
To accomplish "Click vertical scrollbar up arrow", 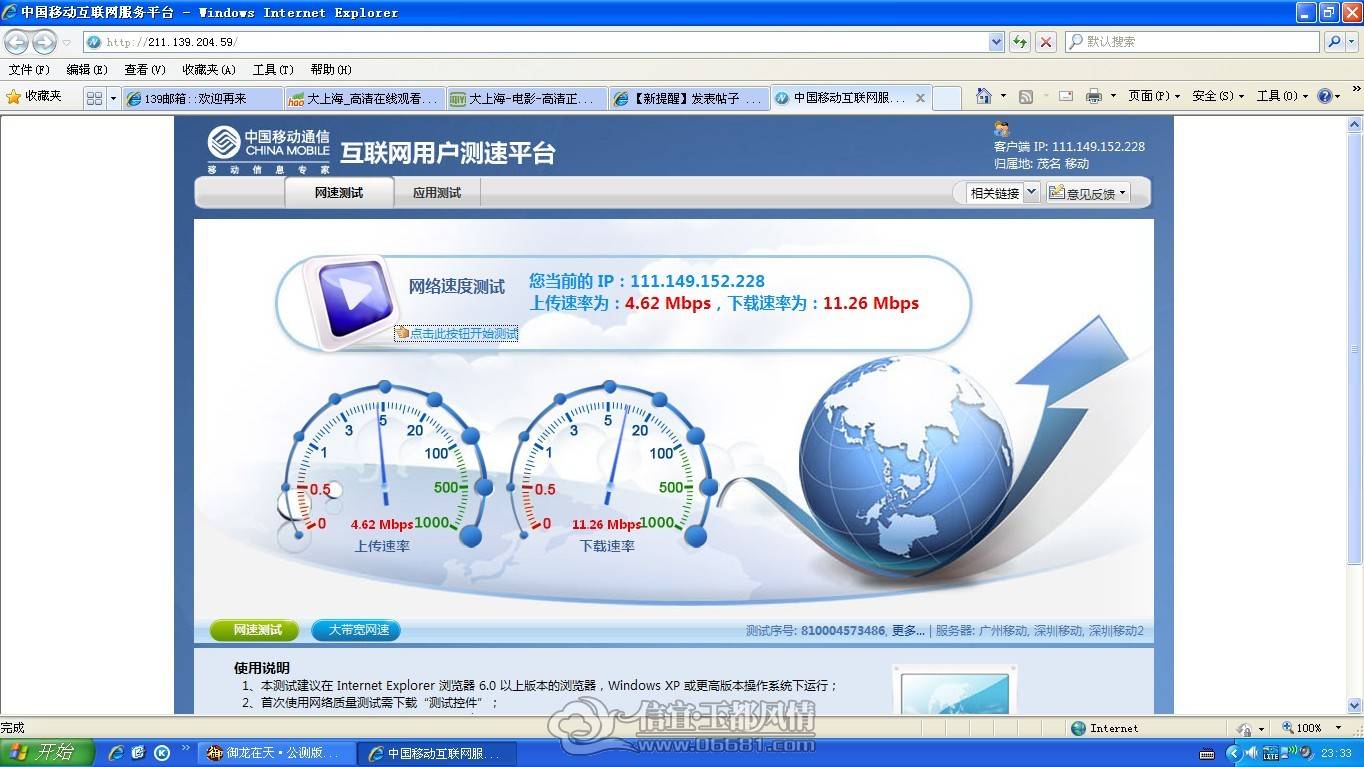I will coord(1355,124).
